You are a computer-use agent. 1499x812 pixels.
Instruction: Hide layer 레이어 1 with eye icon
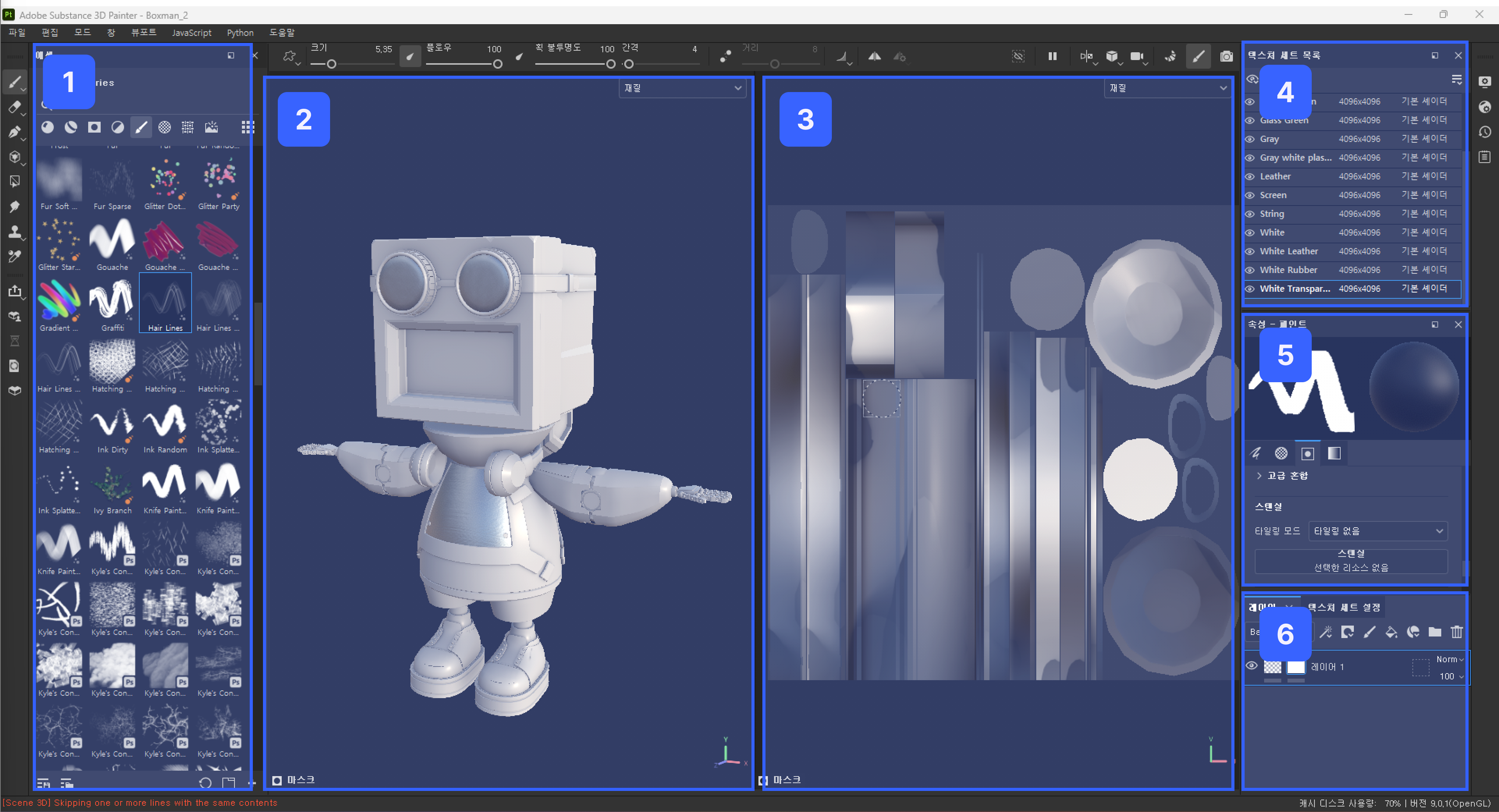(1251, 666)
